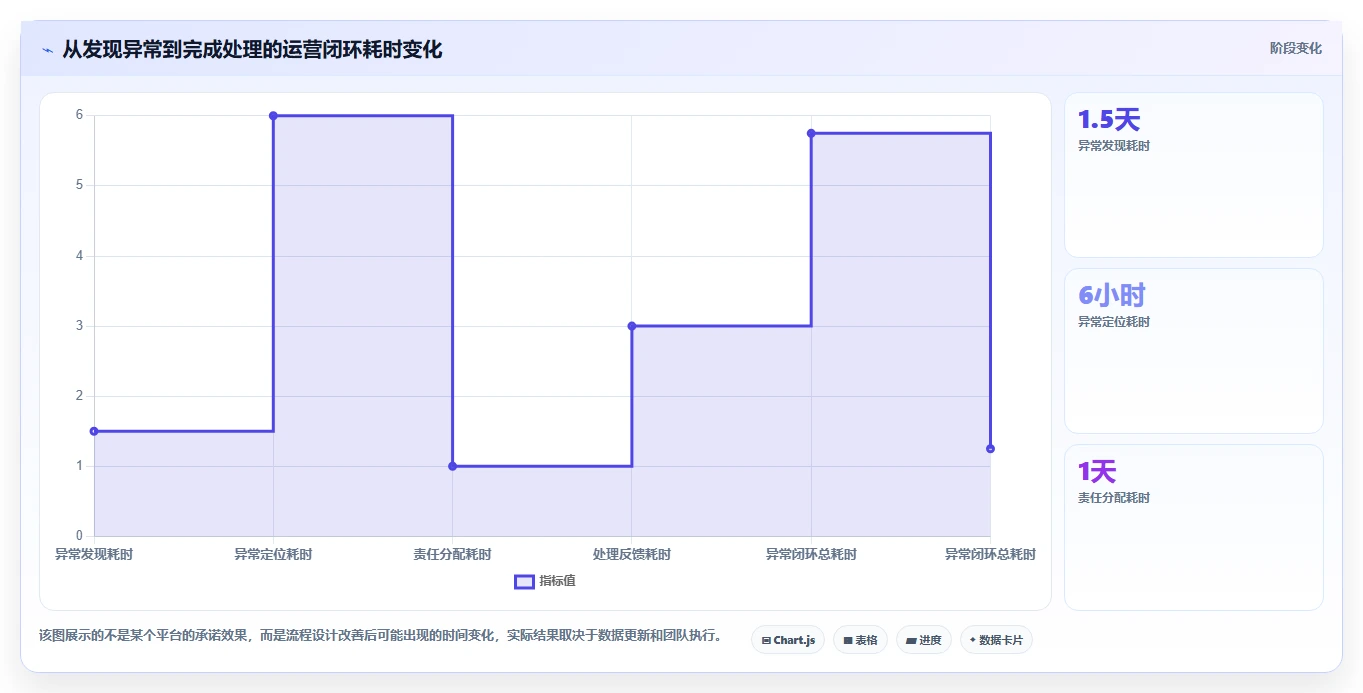Viewport: 1363px width, 693px height.
Task: Click the last data point at chart's right edge
Action: pos(990,449)
